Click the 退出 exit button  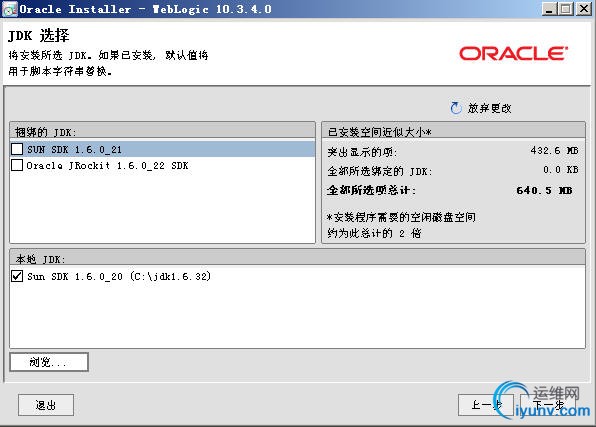[x=46, y=405]
